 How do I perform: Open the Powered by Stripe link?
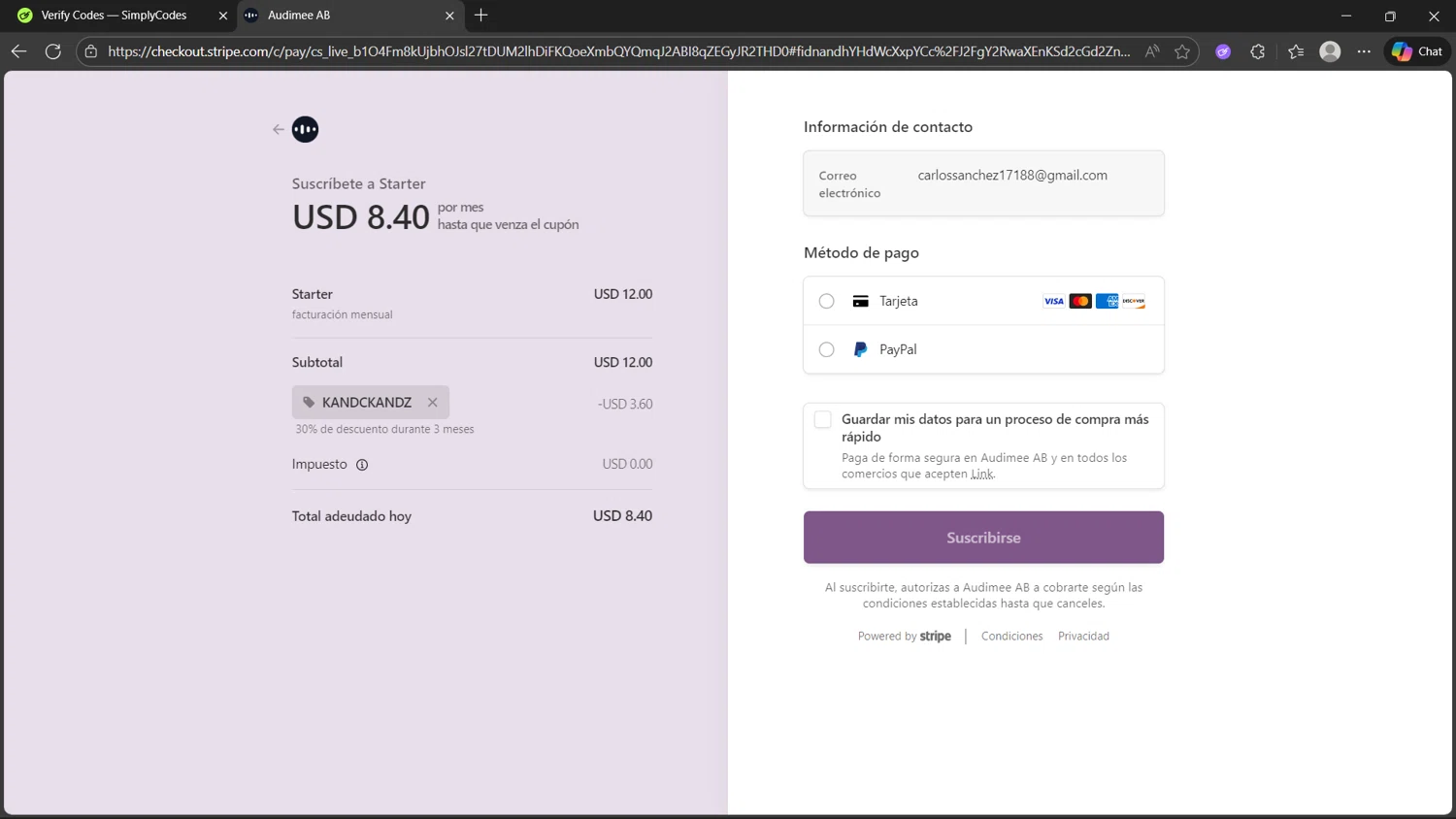click(904, 637)
